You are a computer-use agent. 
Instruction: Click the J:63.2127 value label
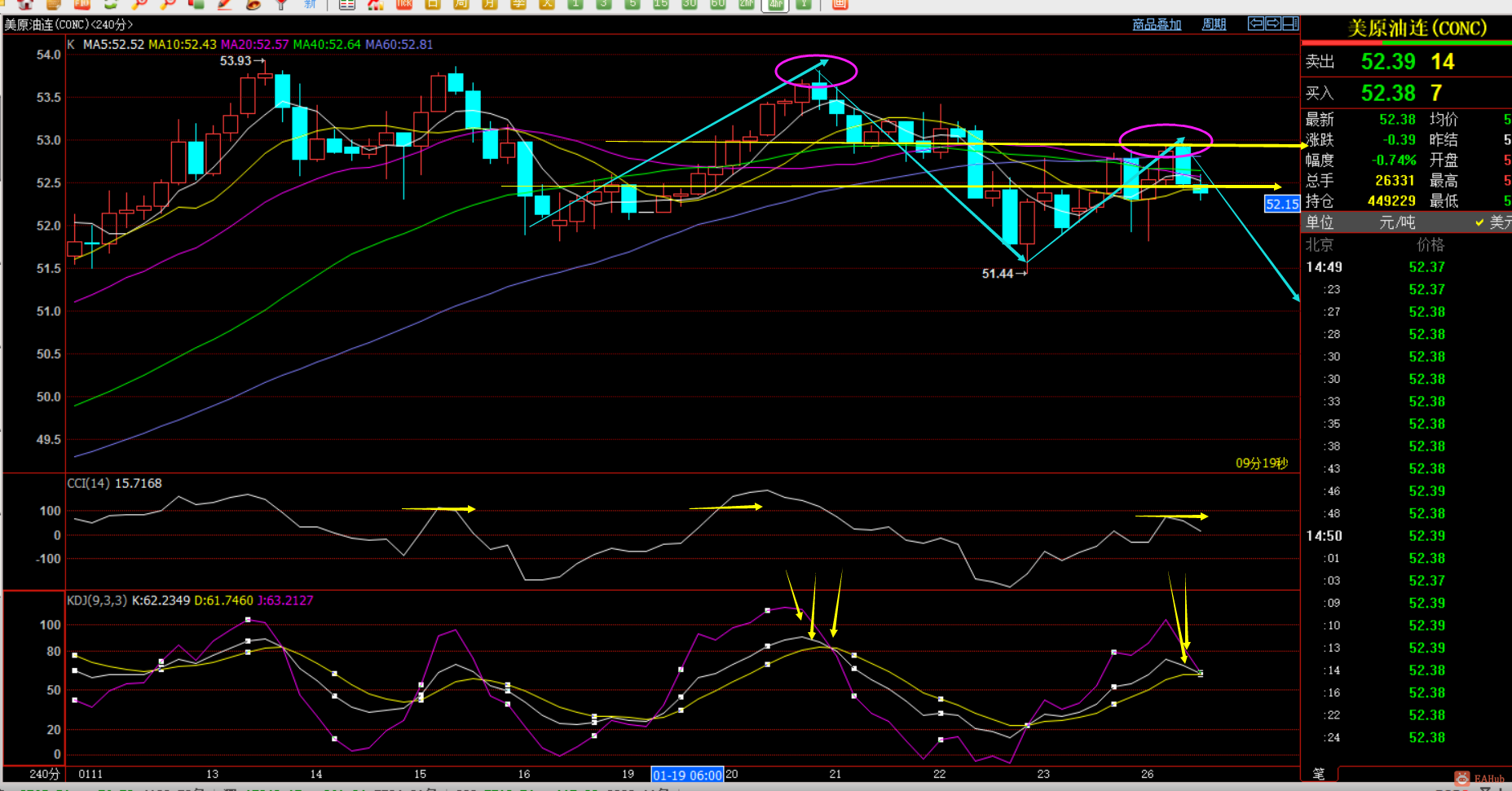point(285,601)
